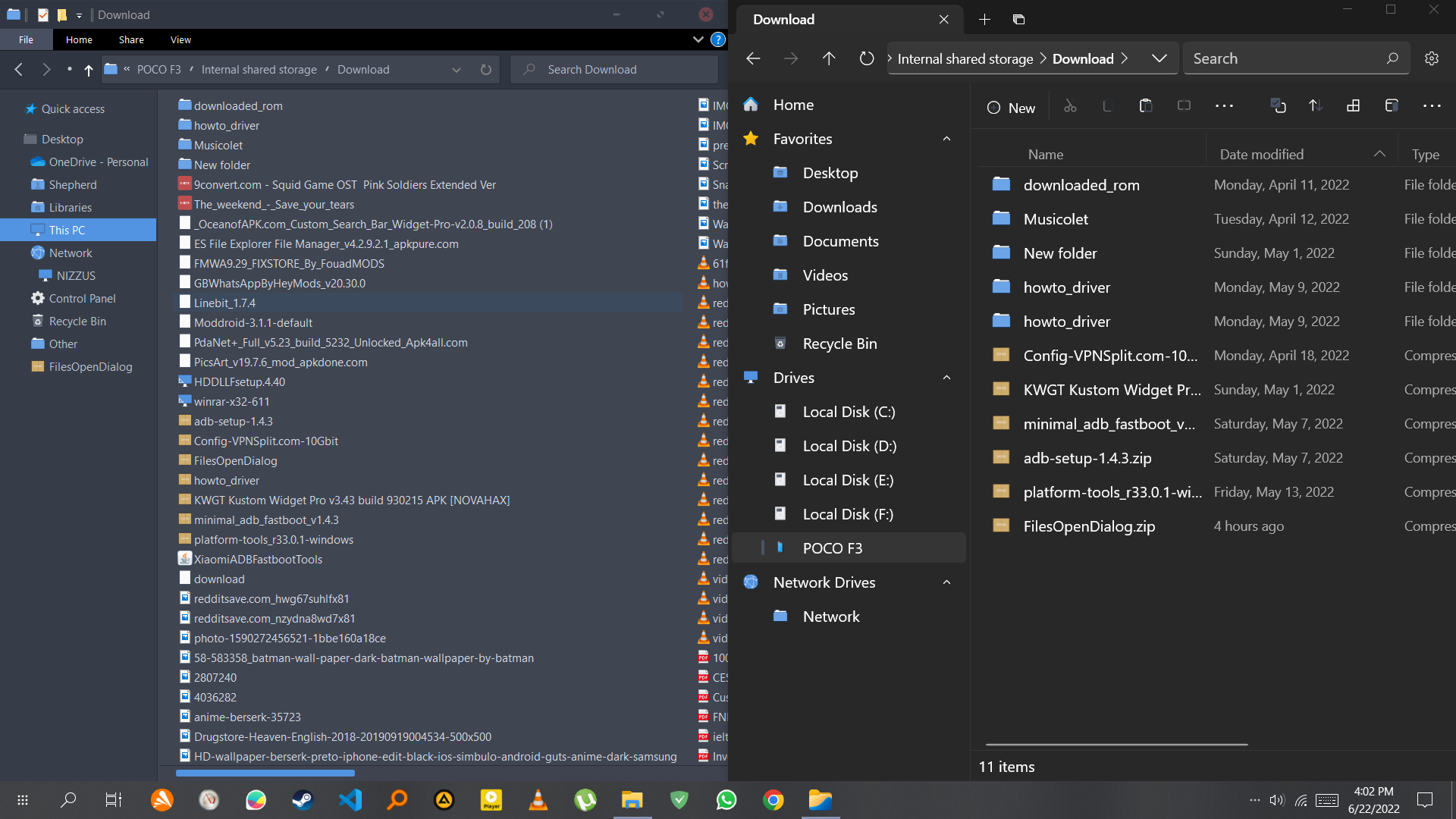Collapse the Favorites section
Screen dimensions: 1456x819
pos(946,139)
